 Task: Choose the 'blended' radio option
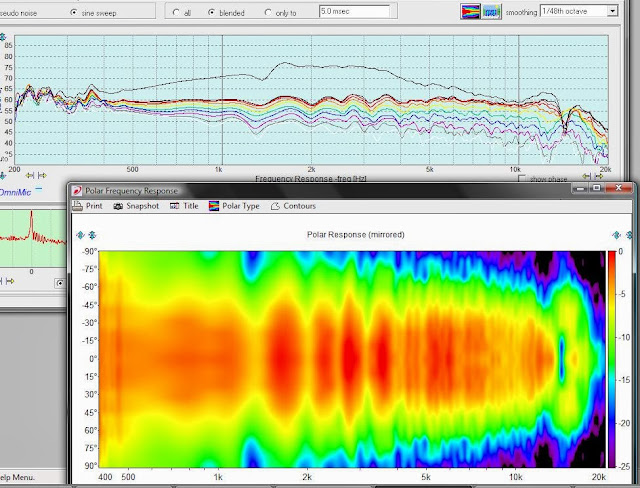coord(211,13)
